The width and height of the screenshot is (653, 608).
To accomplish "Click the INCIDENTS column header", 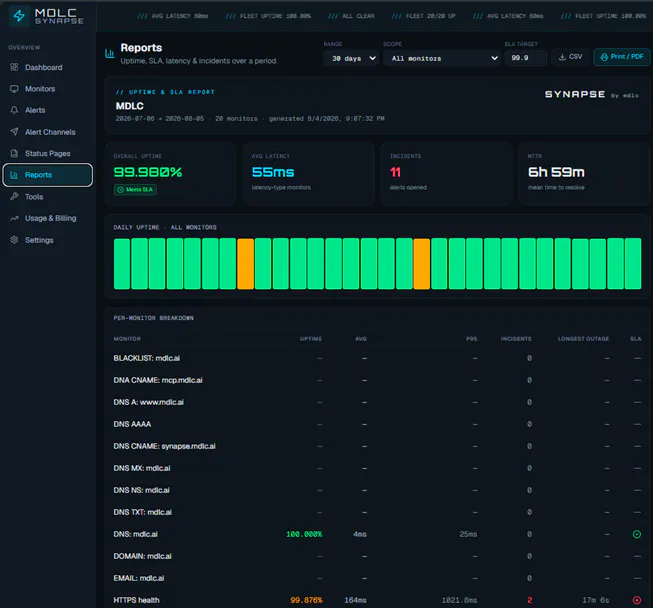I will pos(516,339).
